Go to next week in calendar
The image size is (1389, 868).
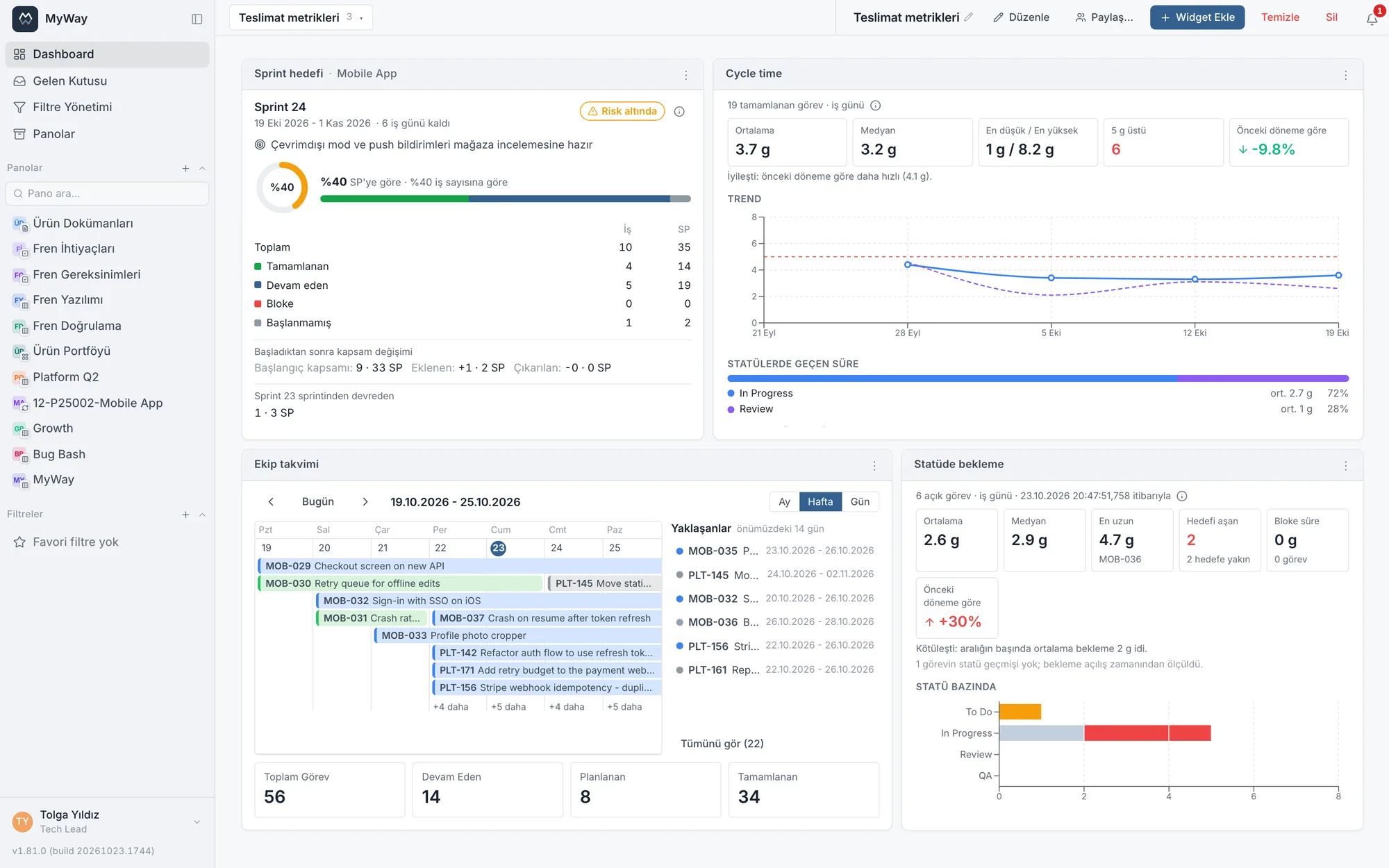click(x=365, y=502)
